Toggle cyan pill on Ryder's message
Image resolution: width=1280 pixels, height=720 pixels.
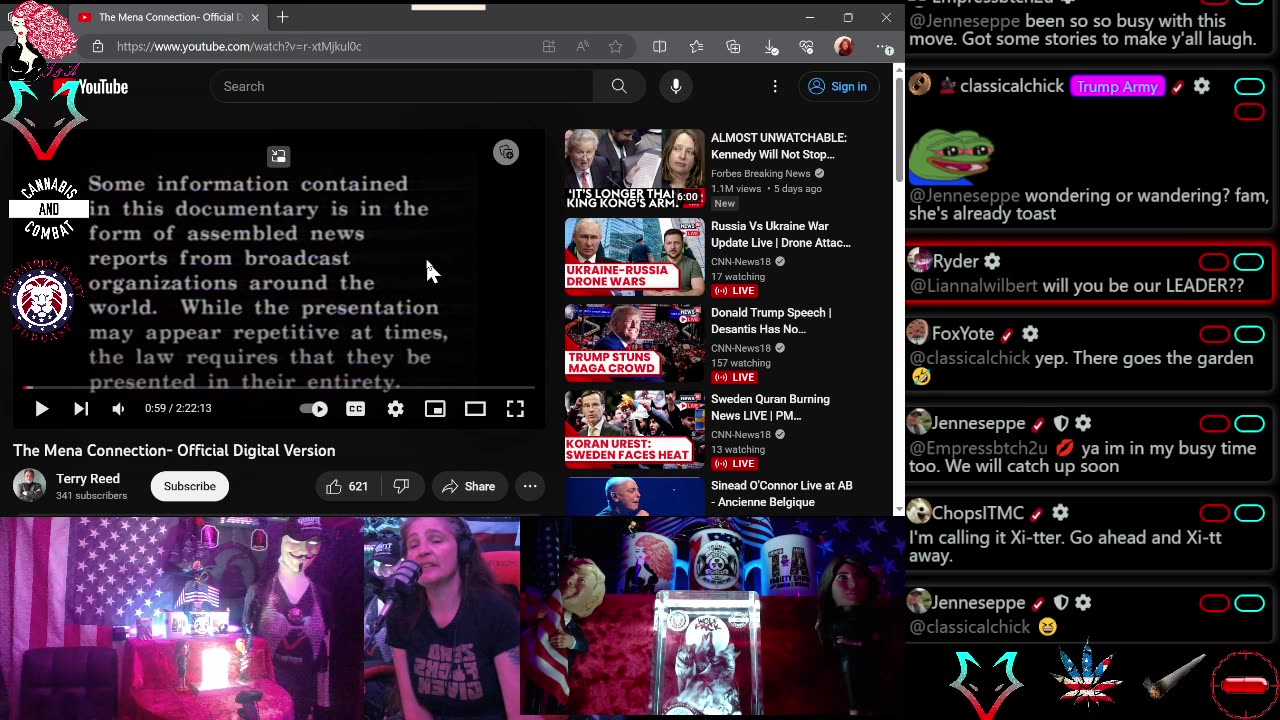(1249, 262)
